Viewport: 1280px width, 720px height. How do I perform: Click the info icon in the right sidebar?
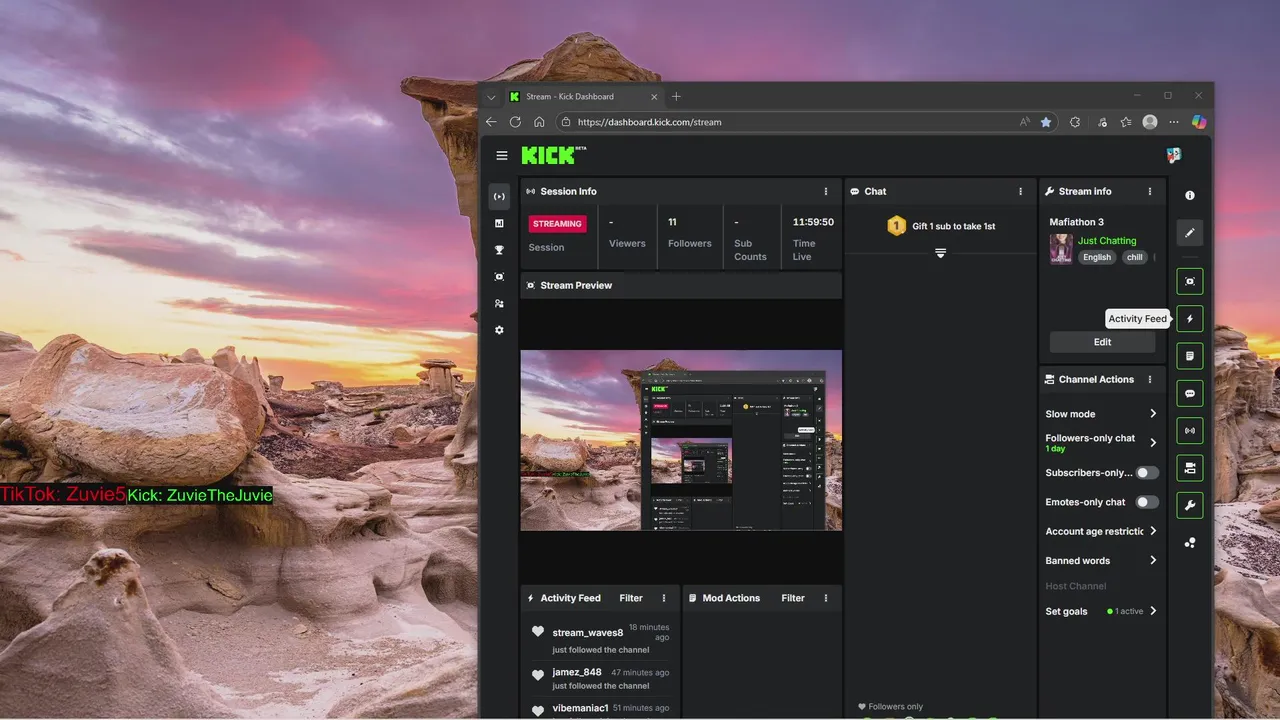[x=1190, y=196]
